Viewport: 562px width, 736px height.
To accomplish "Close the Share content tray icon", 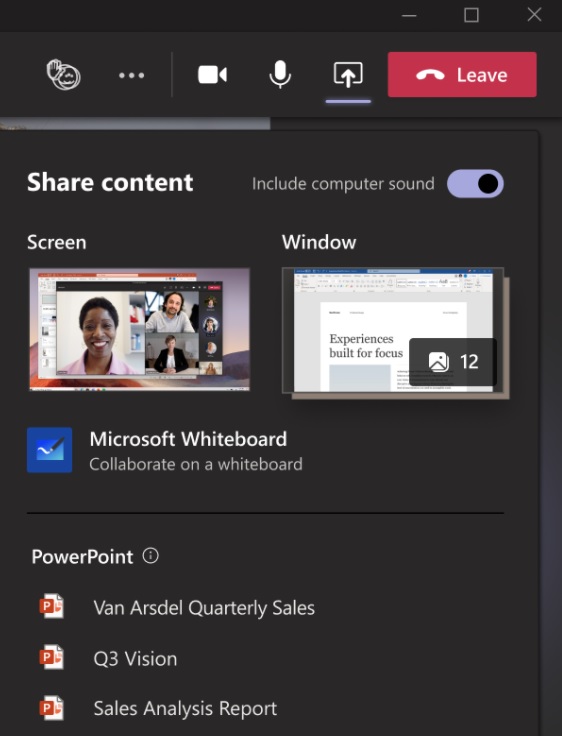I will (348, 75).
